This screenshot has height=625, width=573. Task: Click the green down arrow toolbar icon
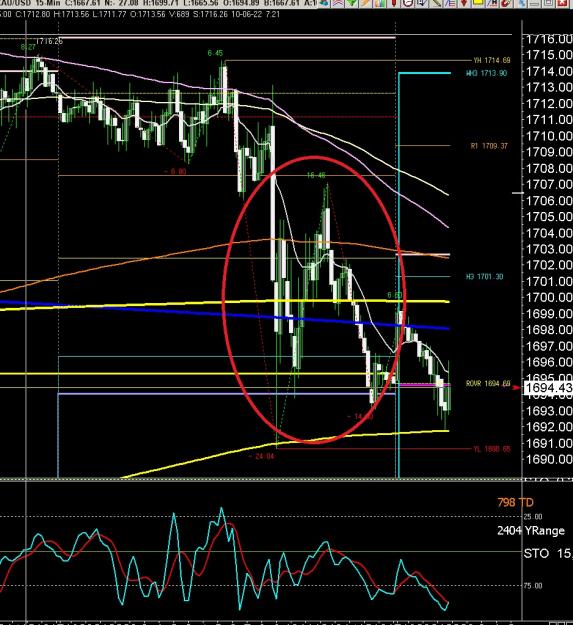tap(352, 3)
